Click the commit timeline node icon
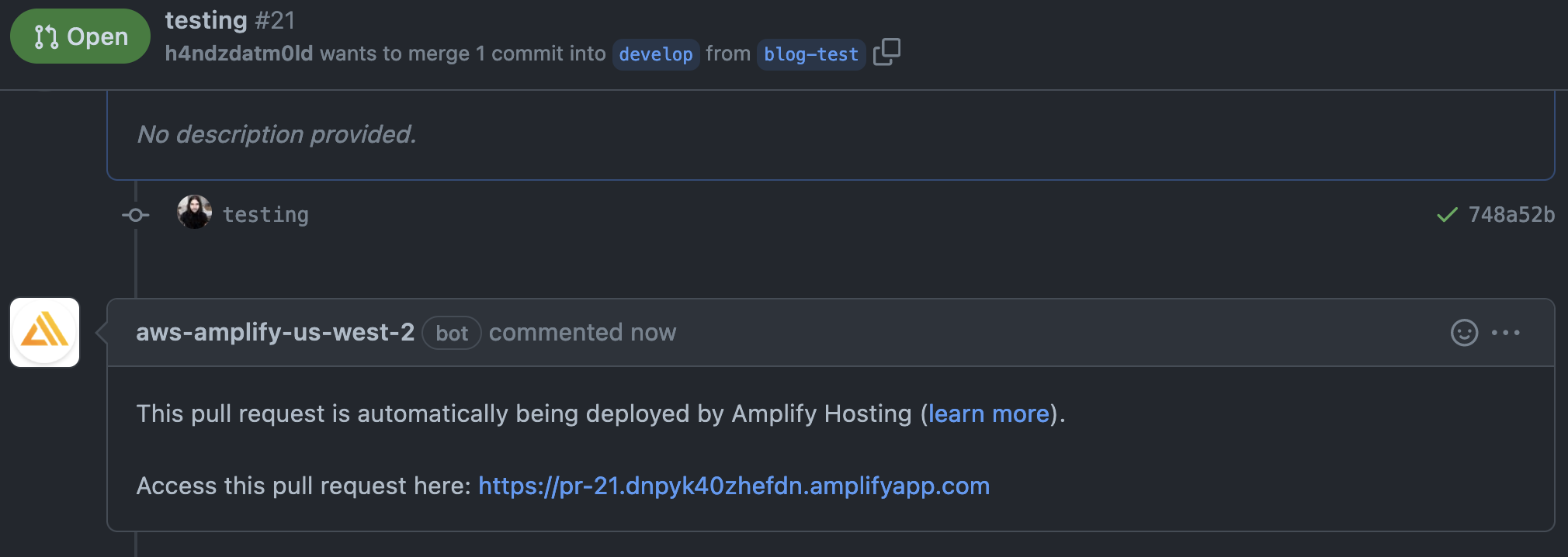This screenshot has width=1568, height=557. click(136, 215)
